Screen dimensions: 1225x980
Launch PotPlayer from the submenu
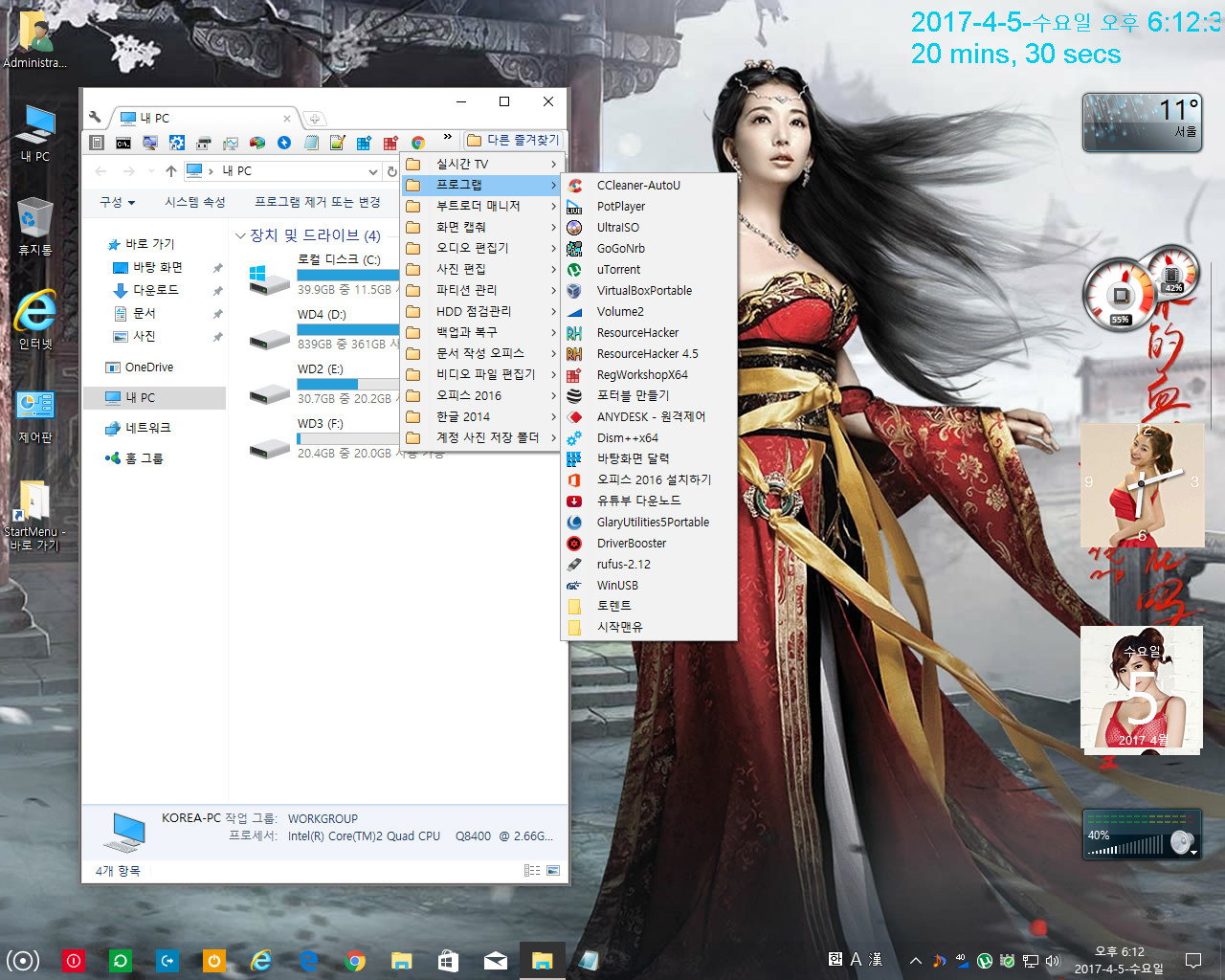pos(649,207)
